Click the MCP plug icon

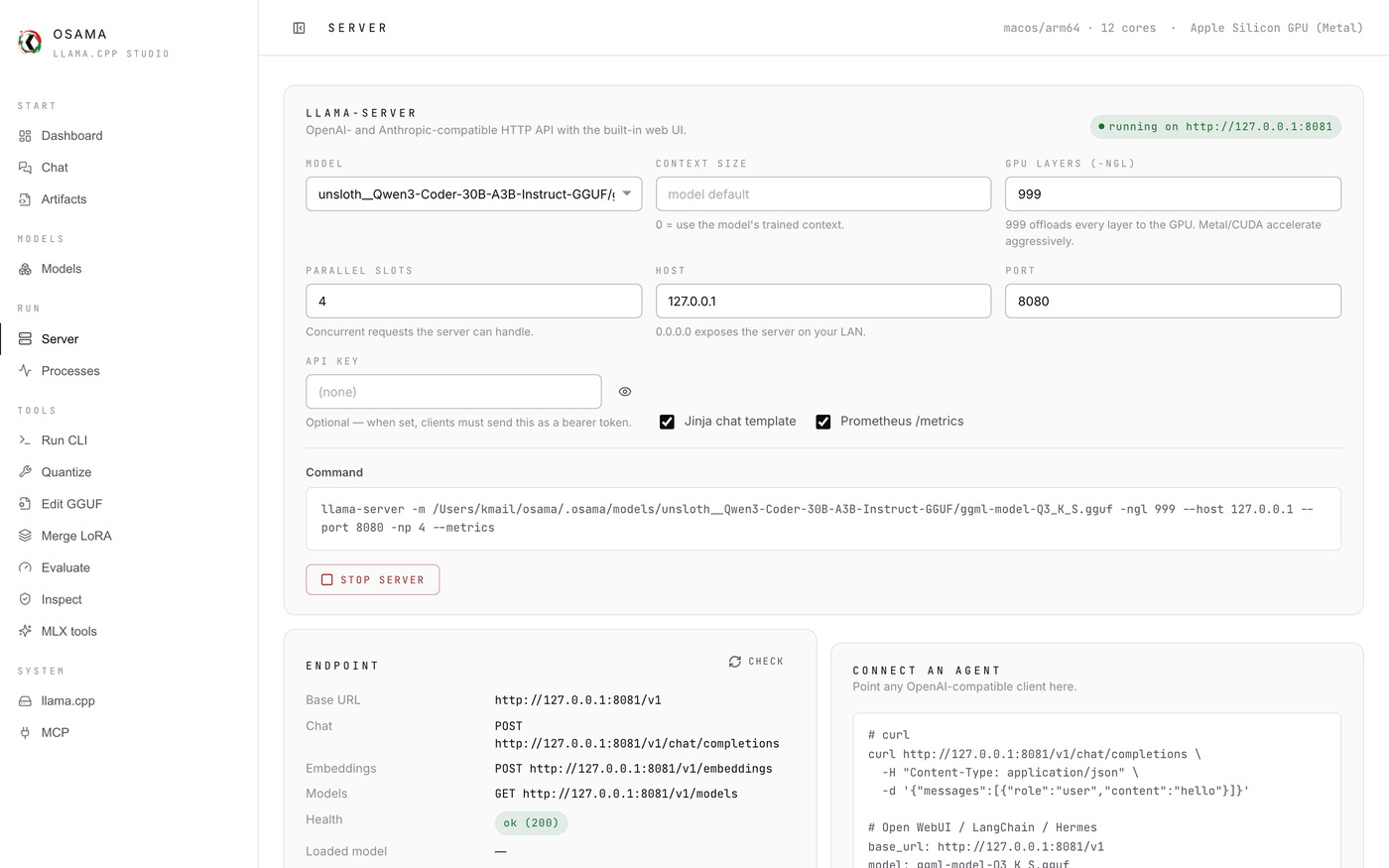point(25,732)
